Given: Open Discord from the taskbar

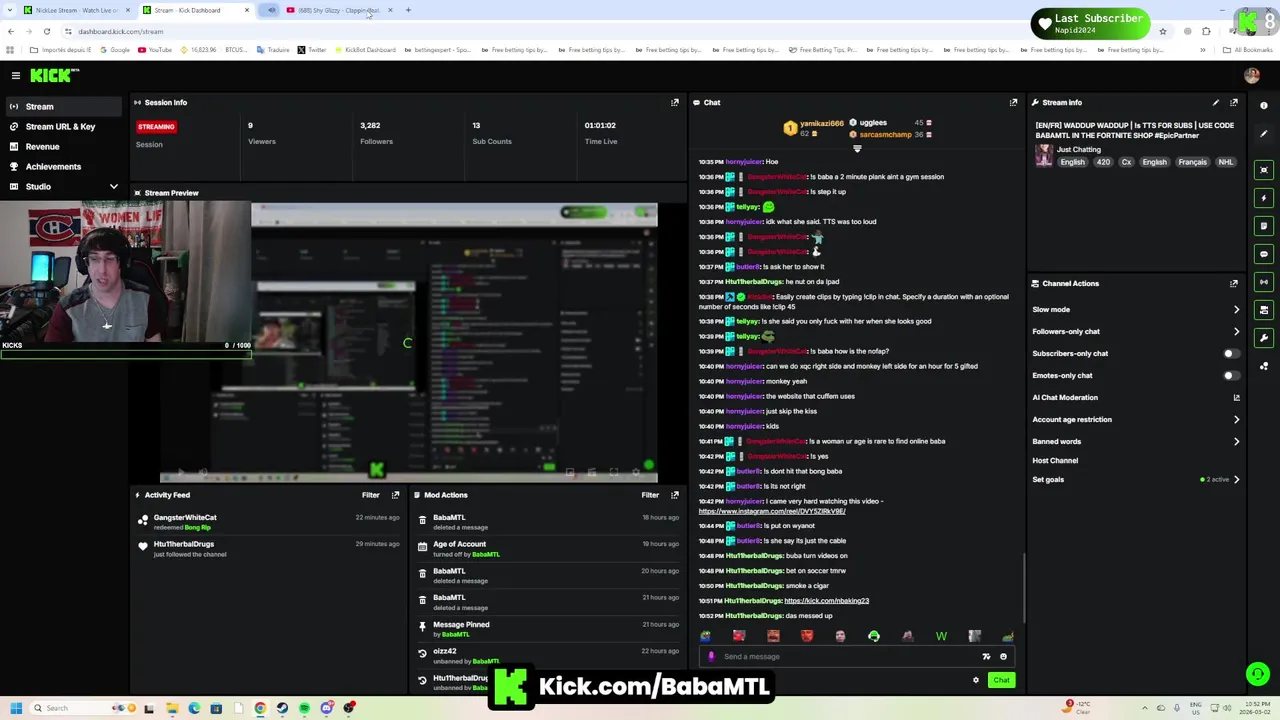Looking at the screenshot, I should click(326, 708).
